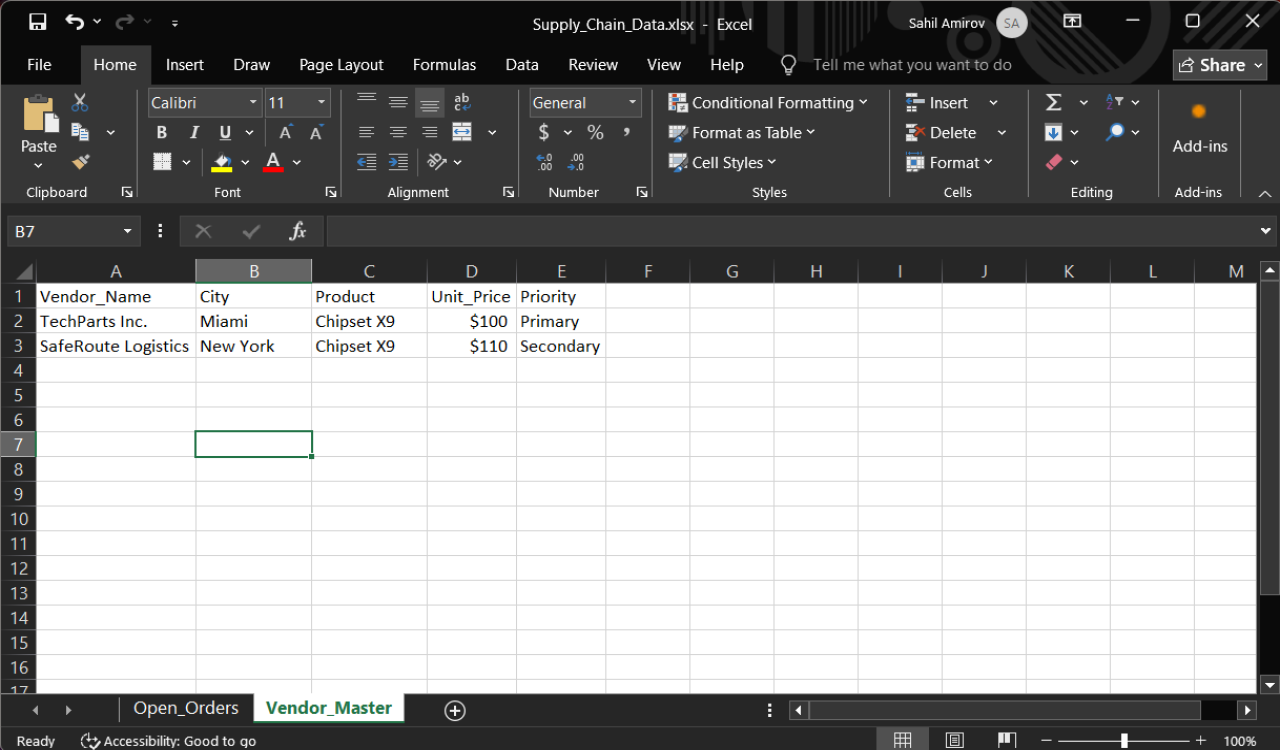The height and width of the screenshot is (750, 1280).
Task: Click the AutoSum sigma icon
Action: click(x=1053, y=103)
